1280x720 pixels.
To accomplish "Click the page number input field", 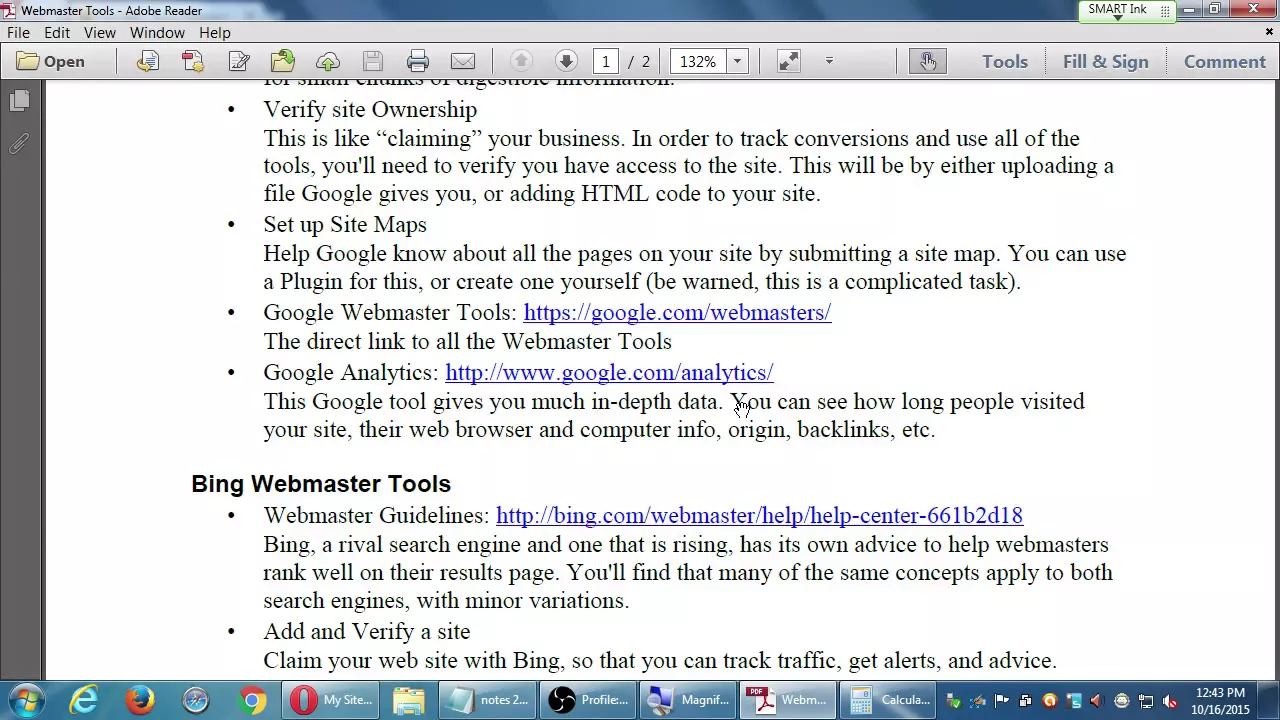I will (x=605, y=62).
